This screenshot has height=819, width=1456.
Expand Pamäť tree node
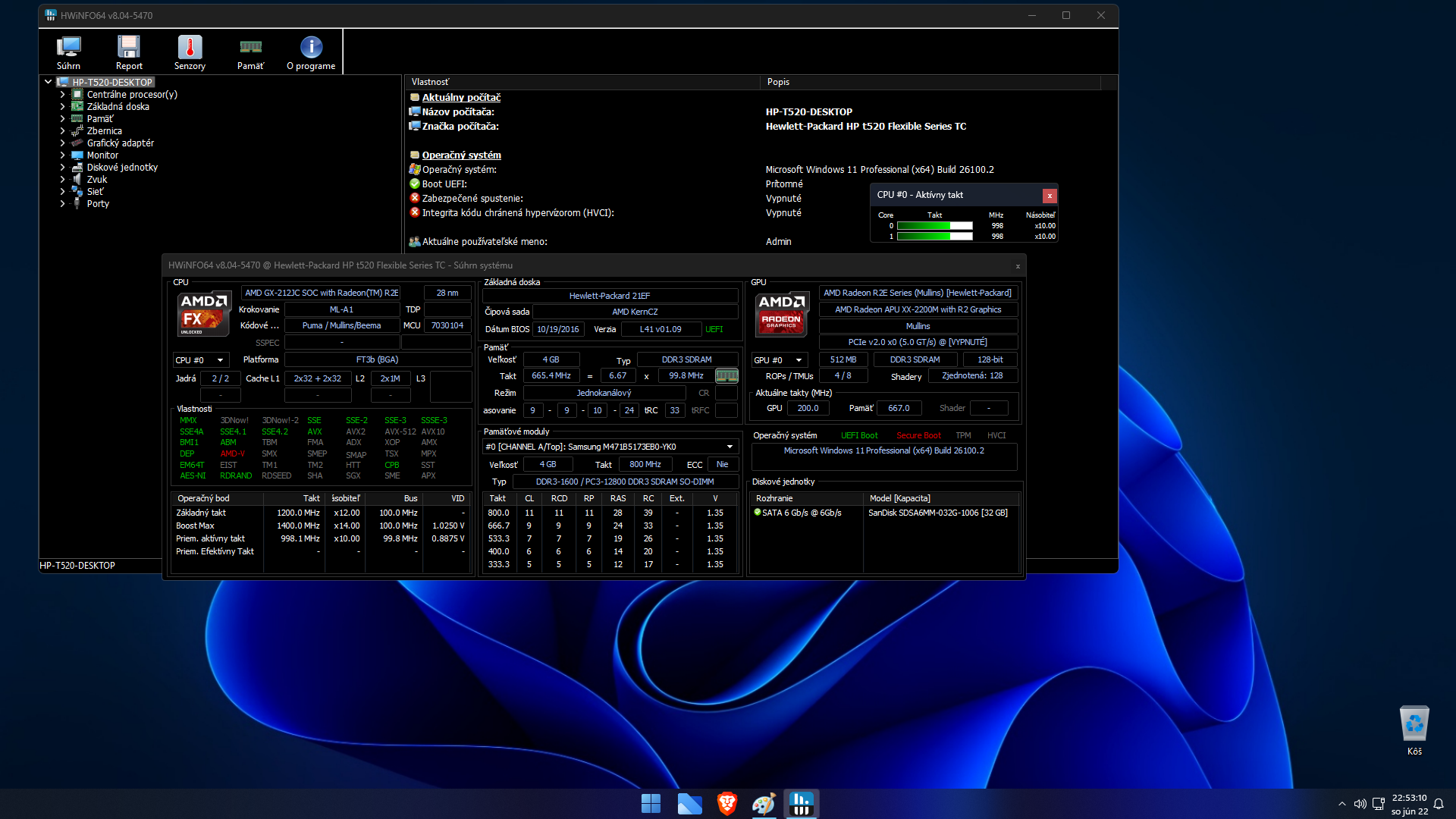point(62,119)
